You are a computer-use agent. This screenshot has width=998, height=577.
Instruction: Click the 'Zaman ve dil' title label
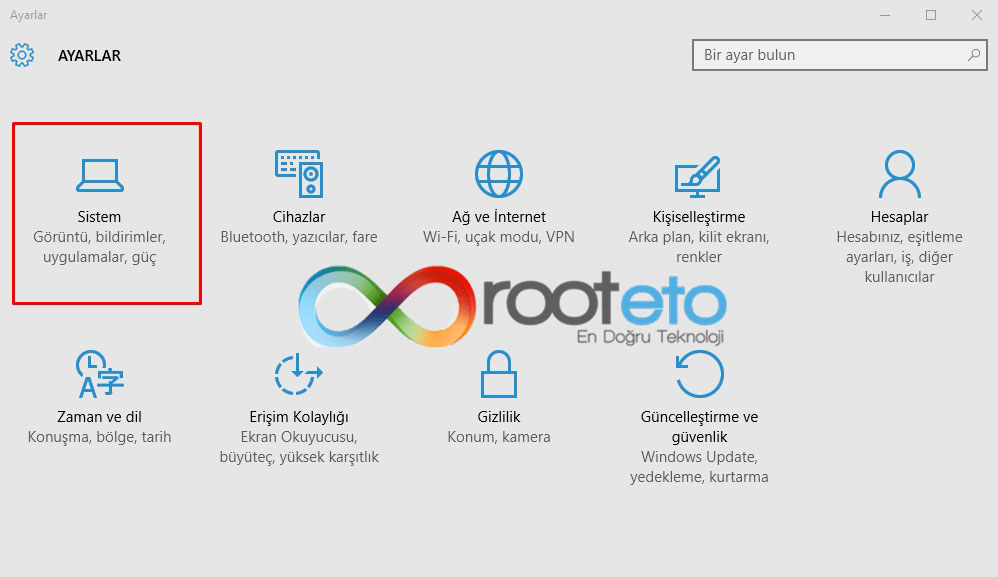tap(99, 417)
